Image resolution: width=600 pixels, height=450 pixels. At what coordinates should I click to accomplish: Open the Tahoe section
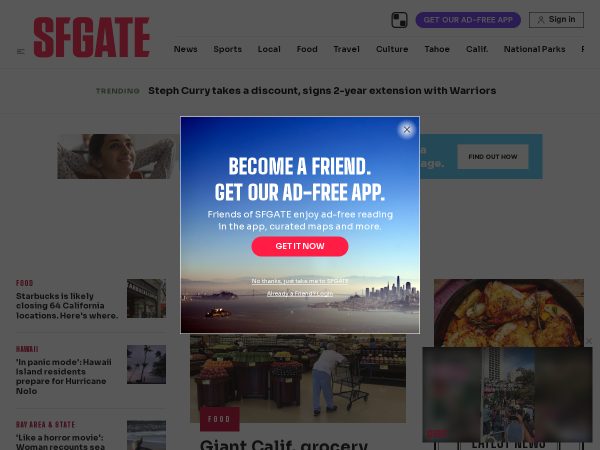(437, 49)
